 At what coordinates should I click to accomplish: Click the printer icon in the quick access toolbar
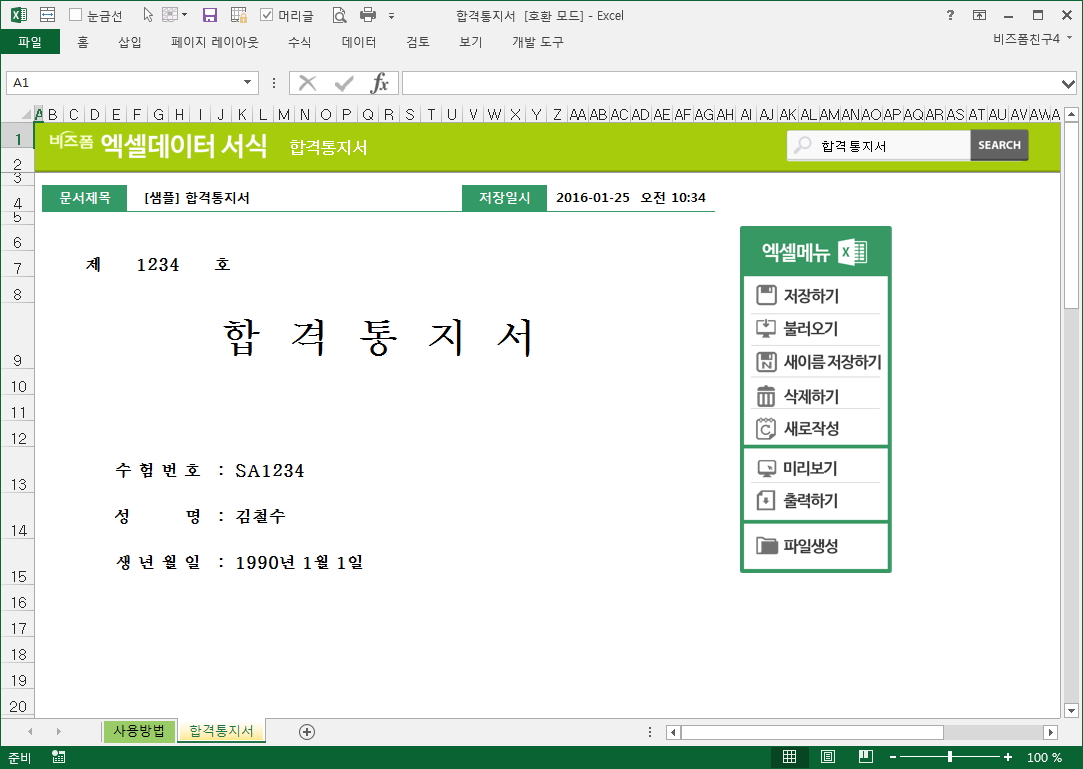pos(367,15)
